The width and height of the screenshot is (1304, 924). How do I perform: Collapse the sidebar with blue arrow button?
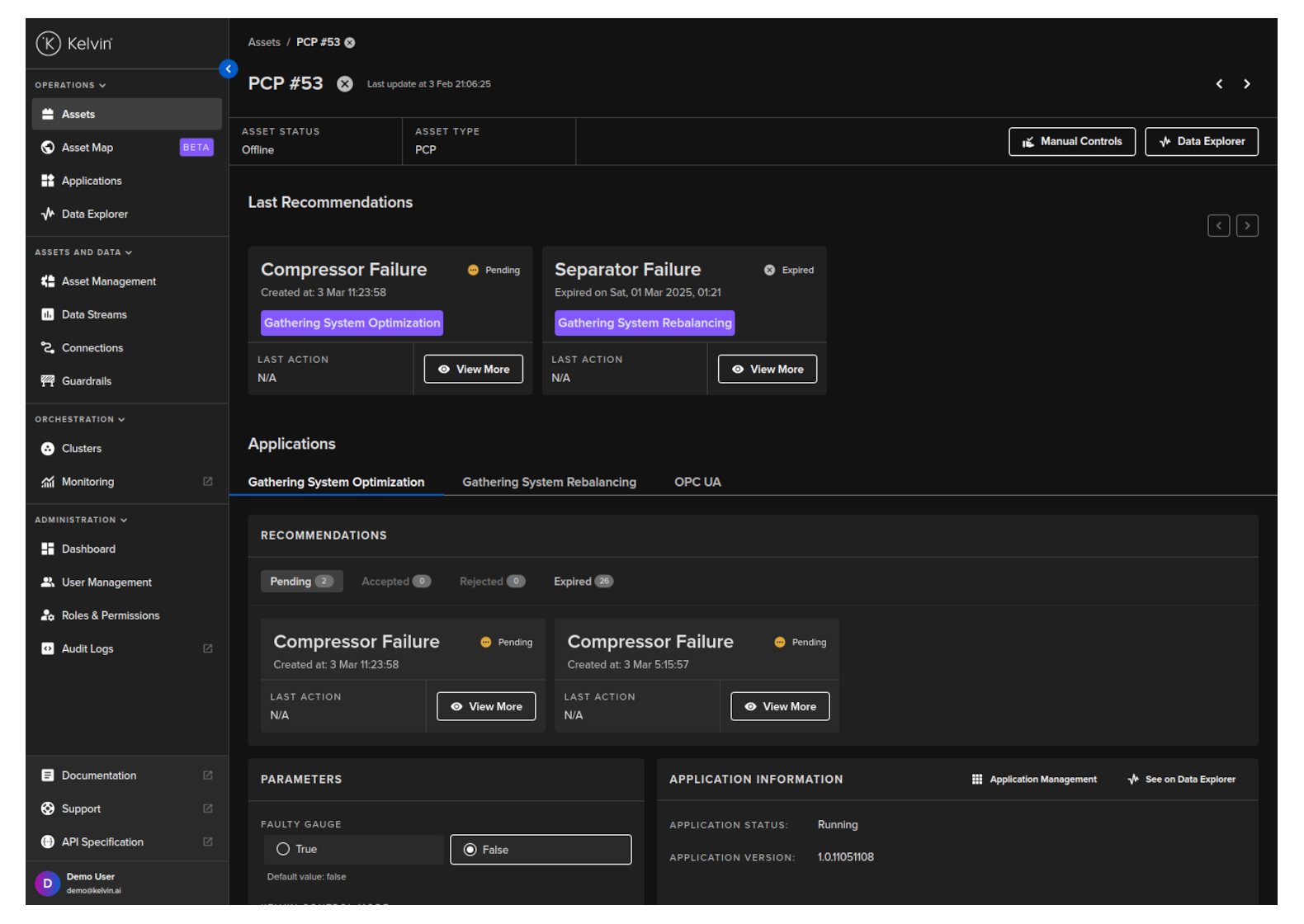(229, 69)
